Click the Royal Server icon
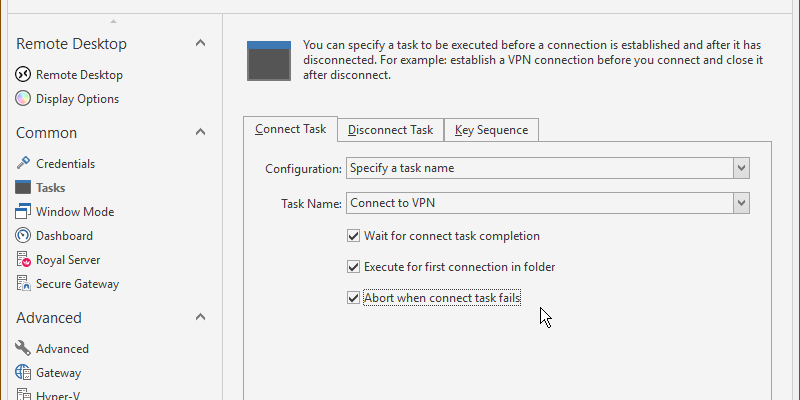The height and width of the screenshot is (400, 800). pos(24,260)
